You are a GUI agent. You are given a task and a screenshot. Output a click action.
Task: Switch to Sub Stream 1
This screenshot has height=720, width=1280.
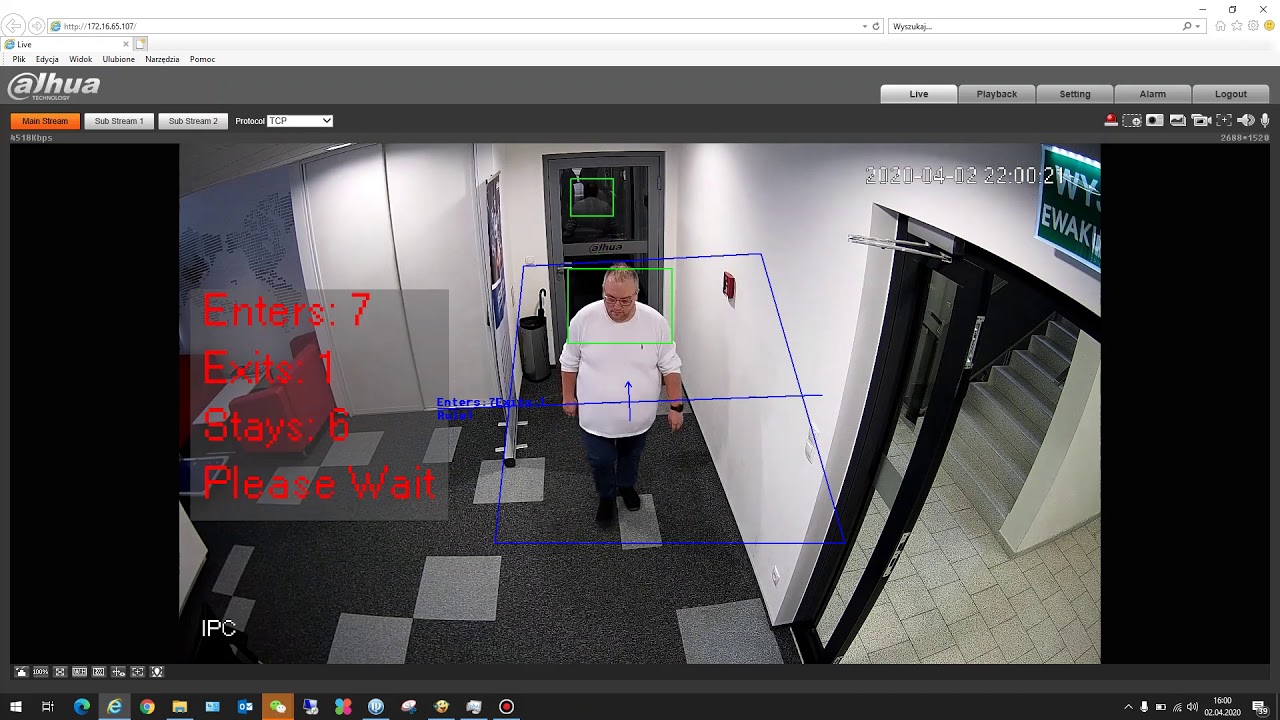(x=119, y=121)
